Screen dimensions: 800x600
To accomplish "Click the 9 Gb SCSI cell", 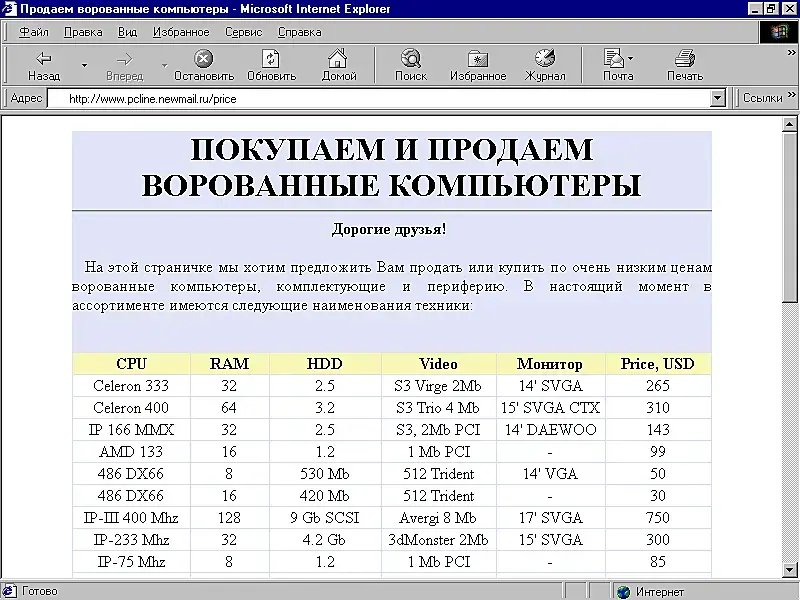I will point(324,518).
